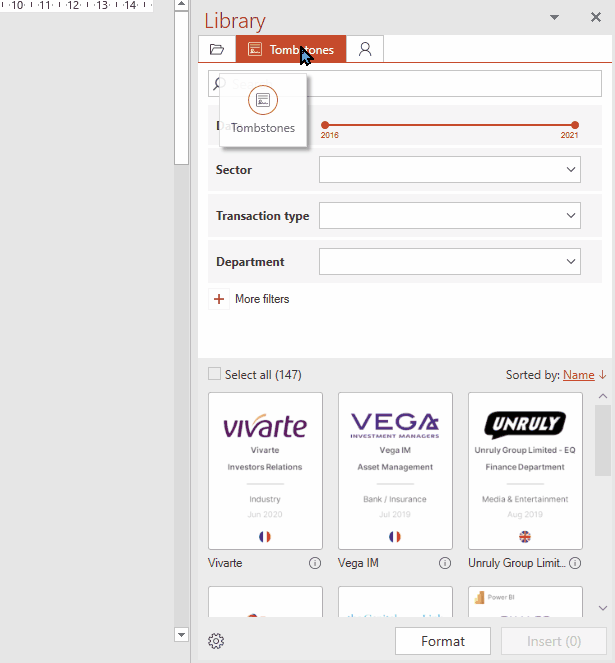Screen dimensions: 615x663
Task: Click the search magnifier icon
Action: click(x=217, y=83)
